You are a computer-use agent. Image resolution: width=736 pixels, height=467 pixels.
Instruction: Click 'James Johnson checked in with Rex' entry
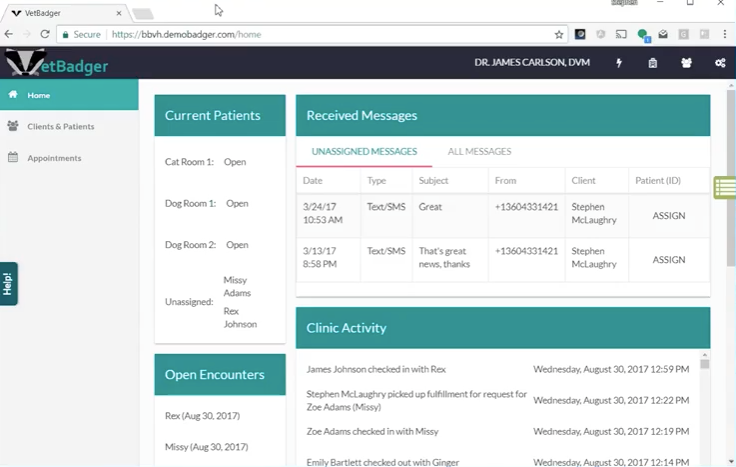pyautogui.click(x=376, y=369)
